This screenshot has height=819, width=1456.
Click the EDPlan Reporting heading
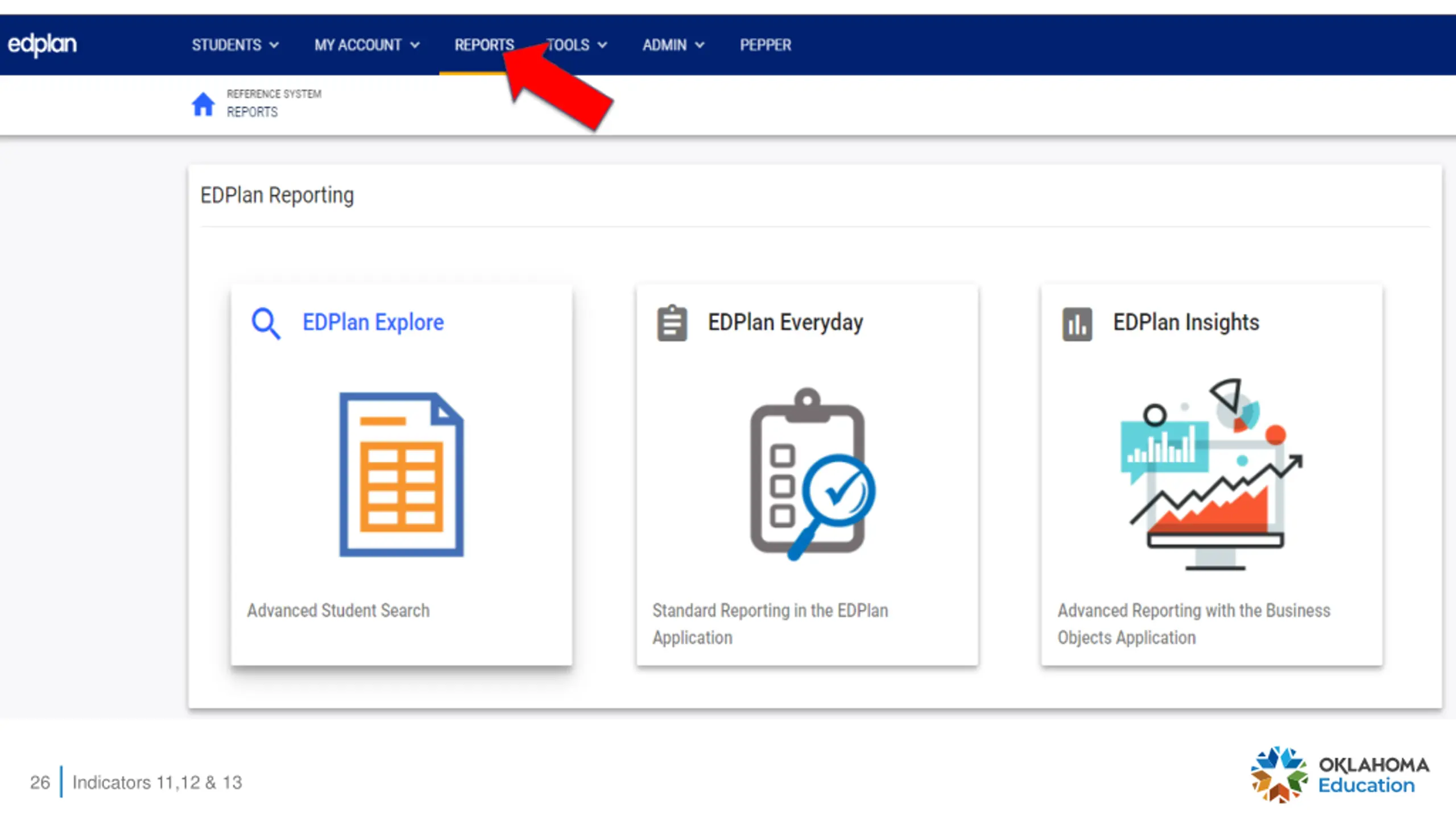coord(277,195)
